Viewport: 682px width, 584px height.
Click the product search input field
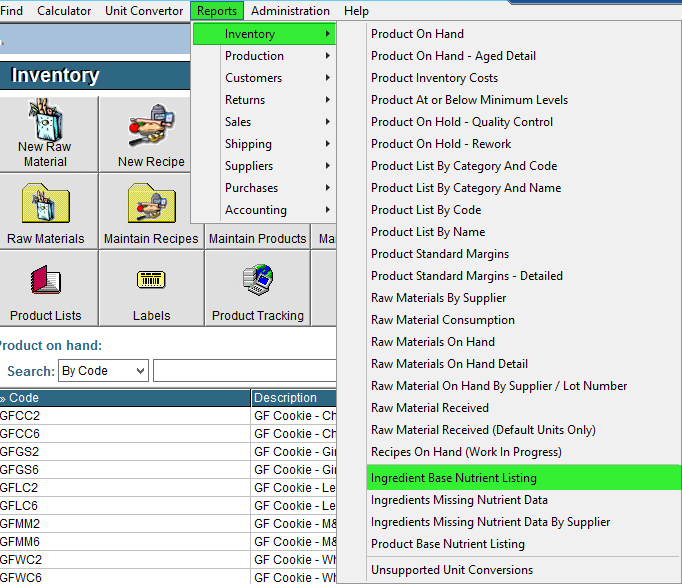(245, 370)
